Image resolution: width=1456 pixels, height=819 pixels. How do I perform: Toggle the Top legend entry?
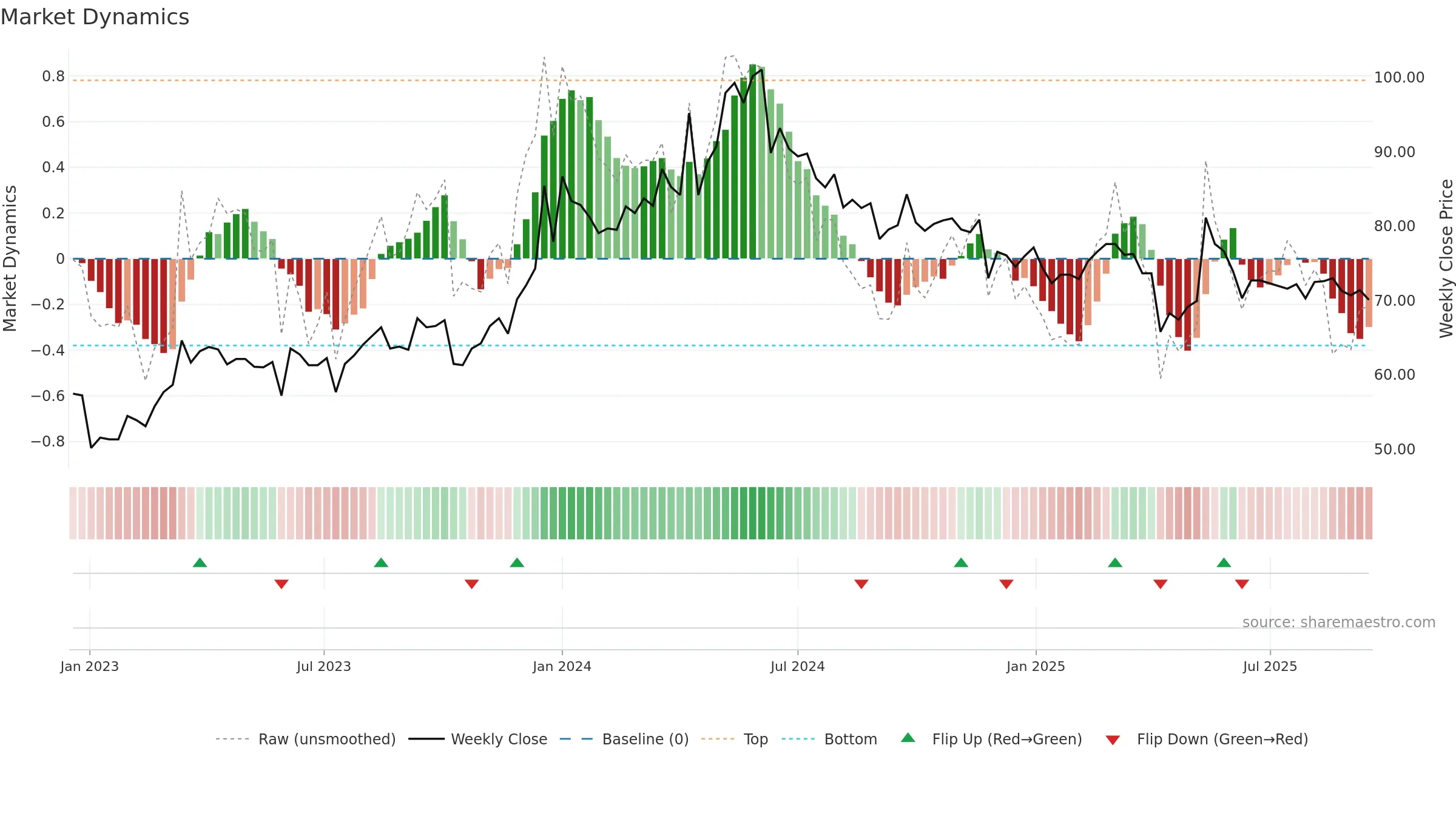[756, 739]
